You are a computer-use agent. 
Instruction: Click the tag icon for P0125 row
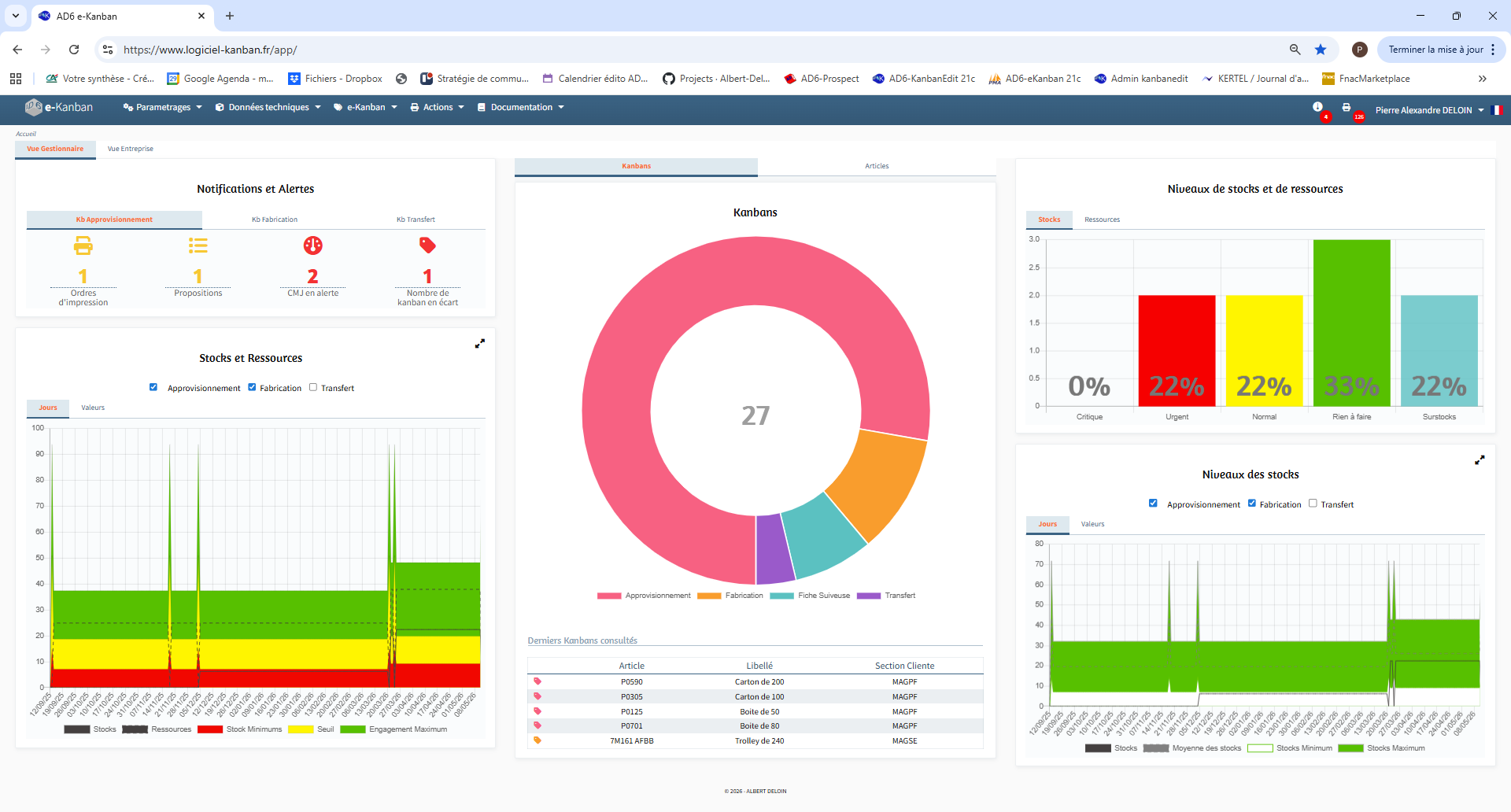point(538,711)
